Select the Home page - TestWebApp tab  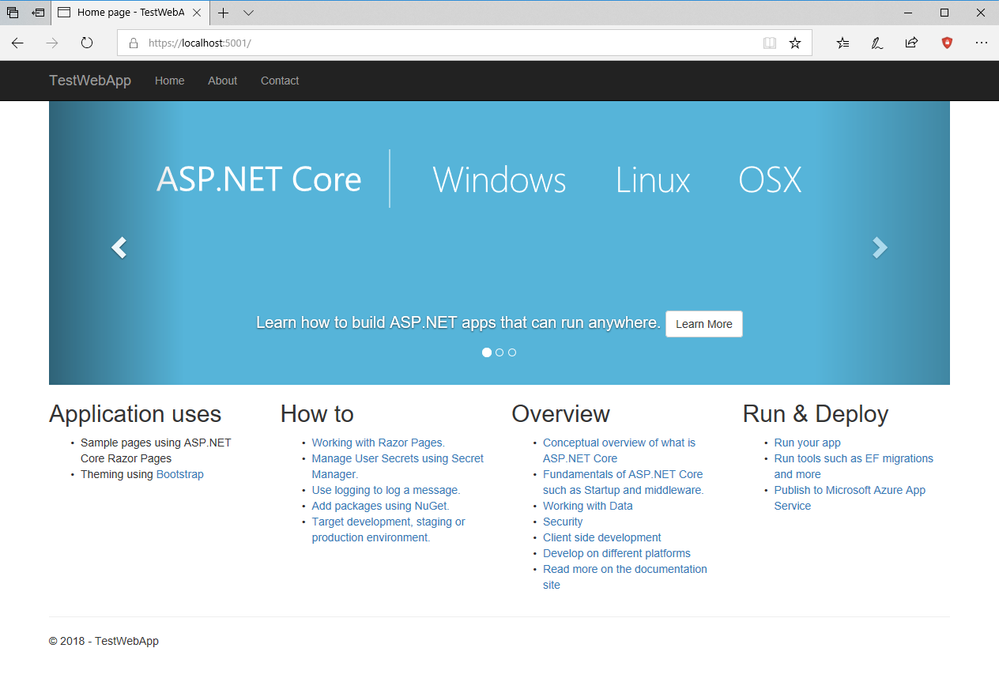(130, 13)
